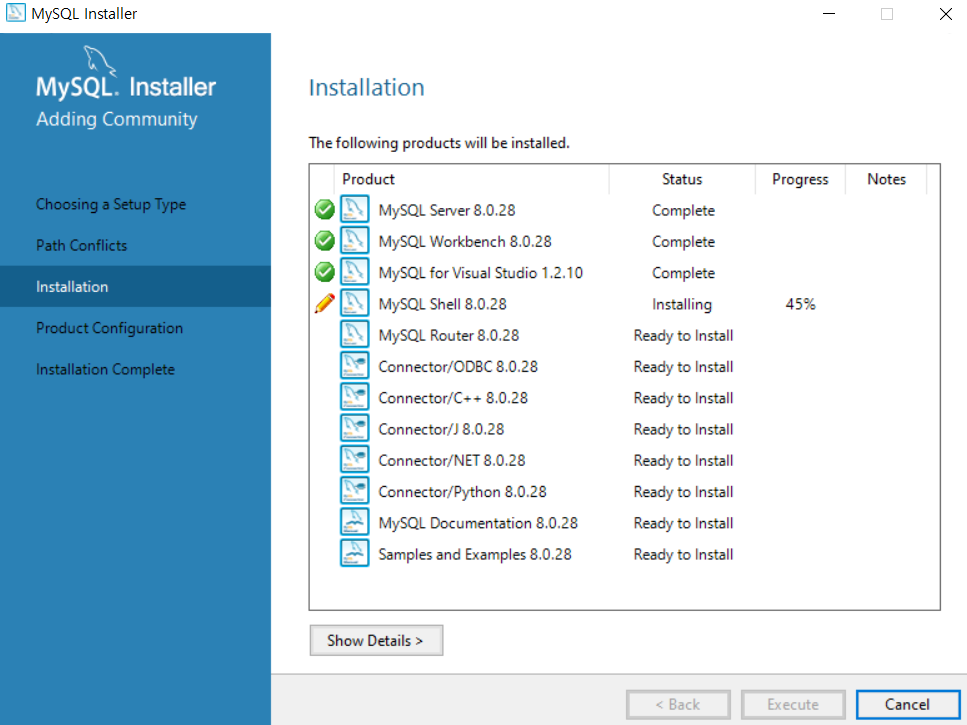Select the MySQL Documentation 8.0.28 row name
967x725 pixels.
[478, 523]
